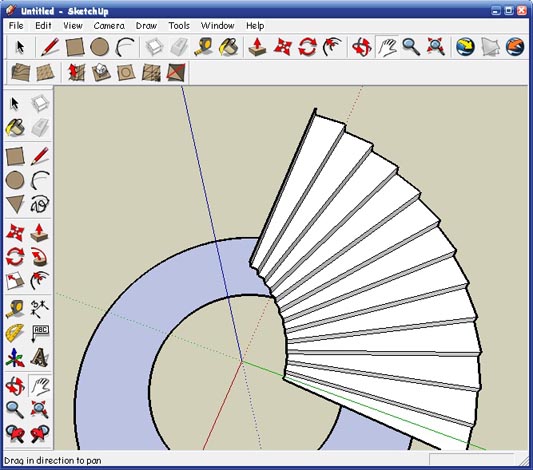Image resolution: width=533 pixels, height=470 pixels.
Task: Open the Window menu
Action: coord(218,26)
